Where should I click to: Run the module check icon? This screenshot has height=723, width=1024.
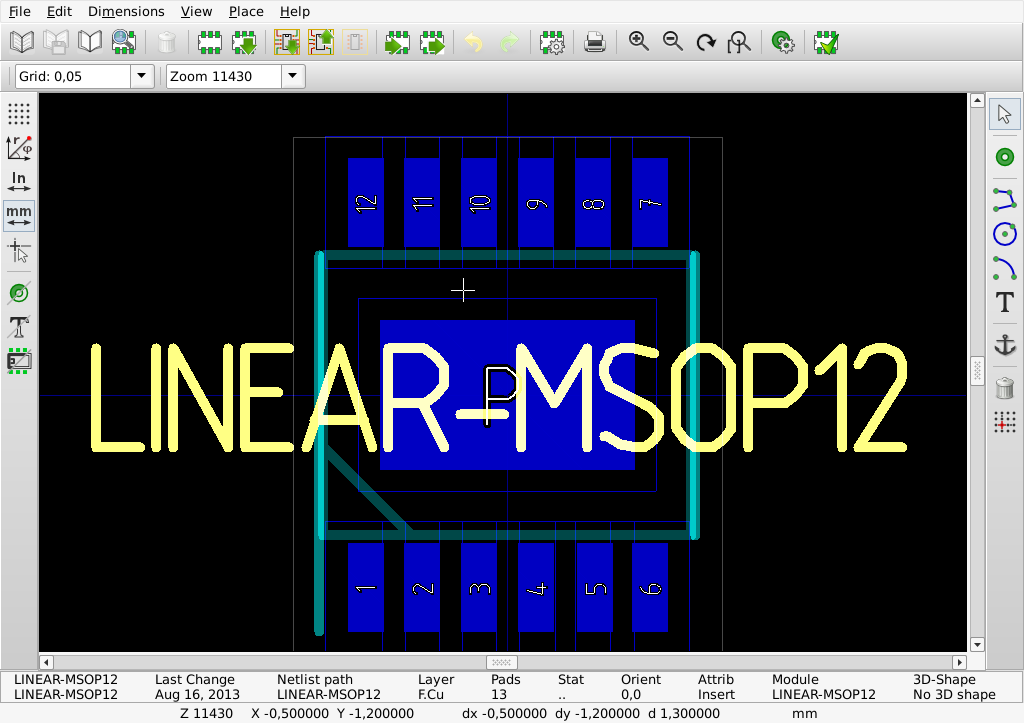[826, 42]
